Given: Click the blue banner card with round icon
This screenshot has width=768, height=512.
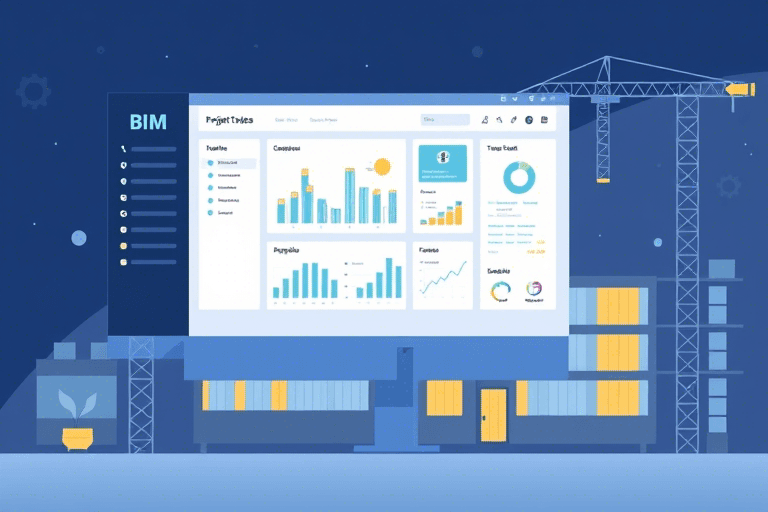Looking at the screenshot, I should [x=442, y=162].
